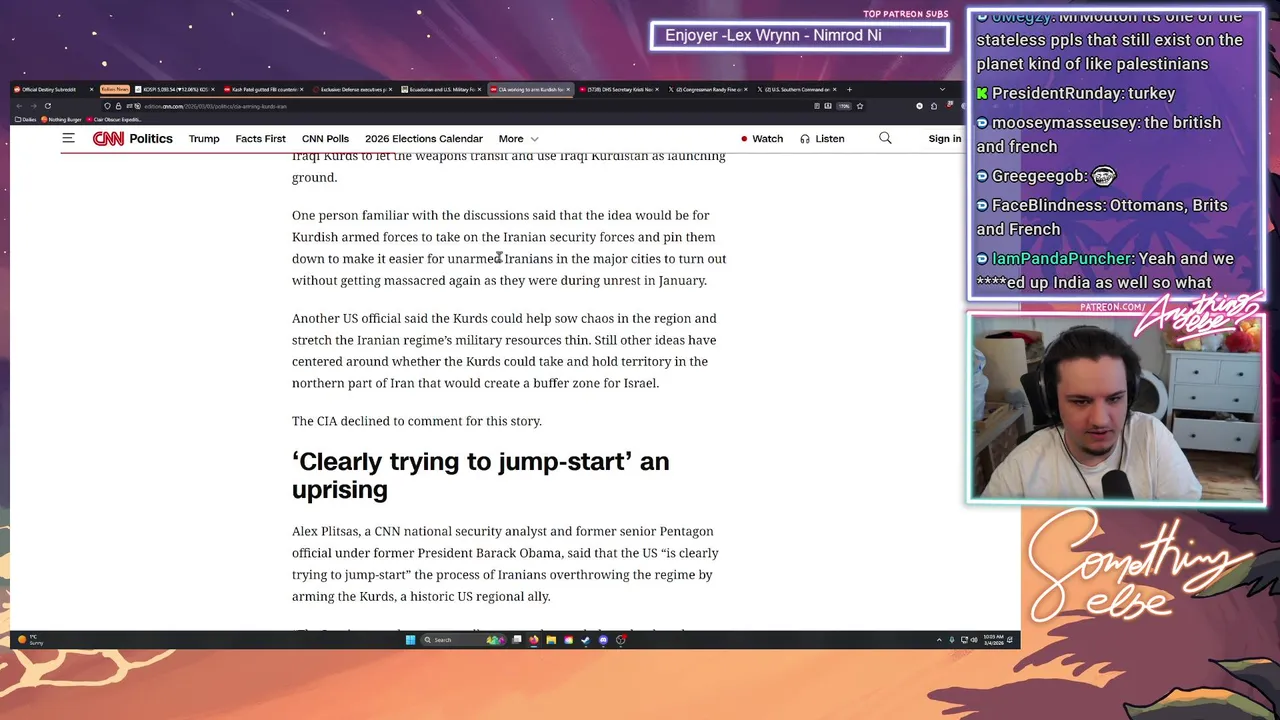Go back in browser history
Image resolution: width=1280 pixels, height=720 pixels.
[x=17, y=106]
